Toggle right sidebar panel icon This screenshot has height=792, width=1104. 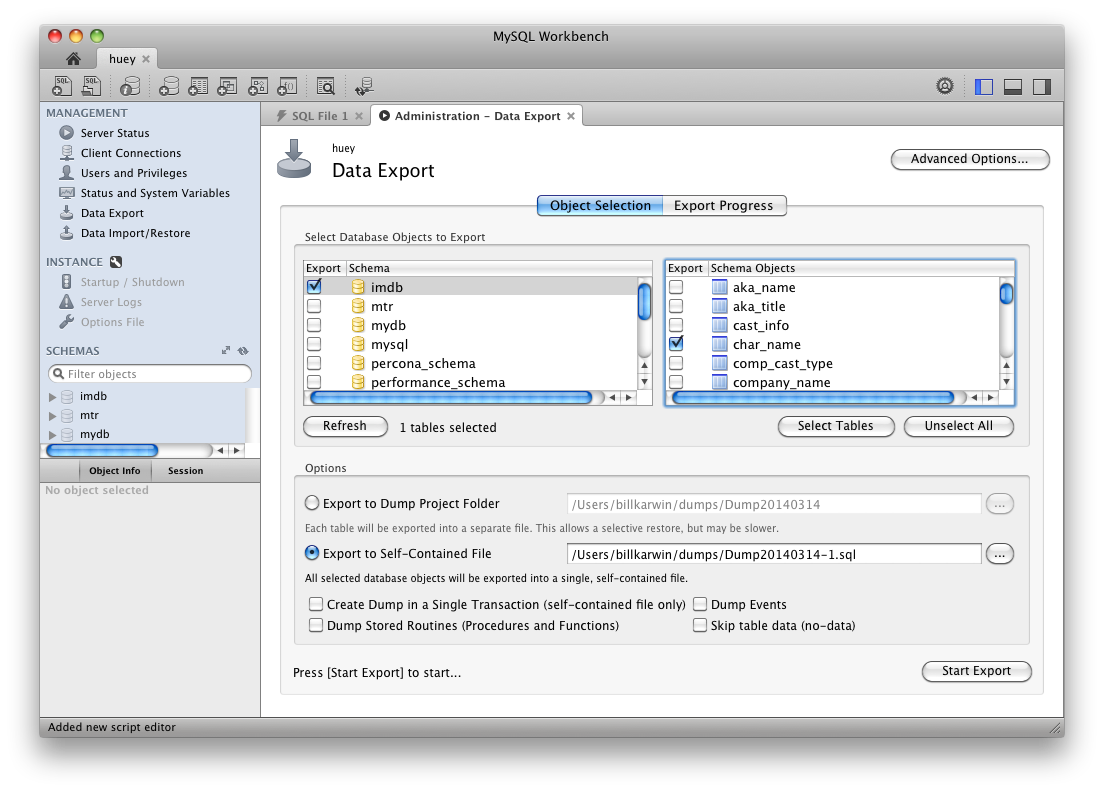coord(1042,87)
